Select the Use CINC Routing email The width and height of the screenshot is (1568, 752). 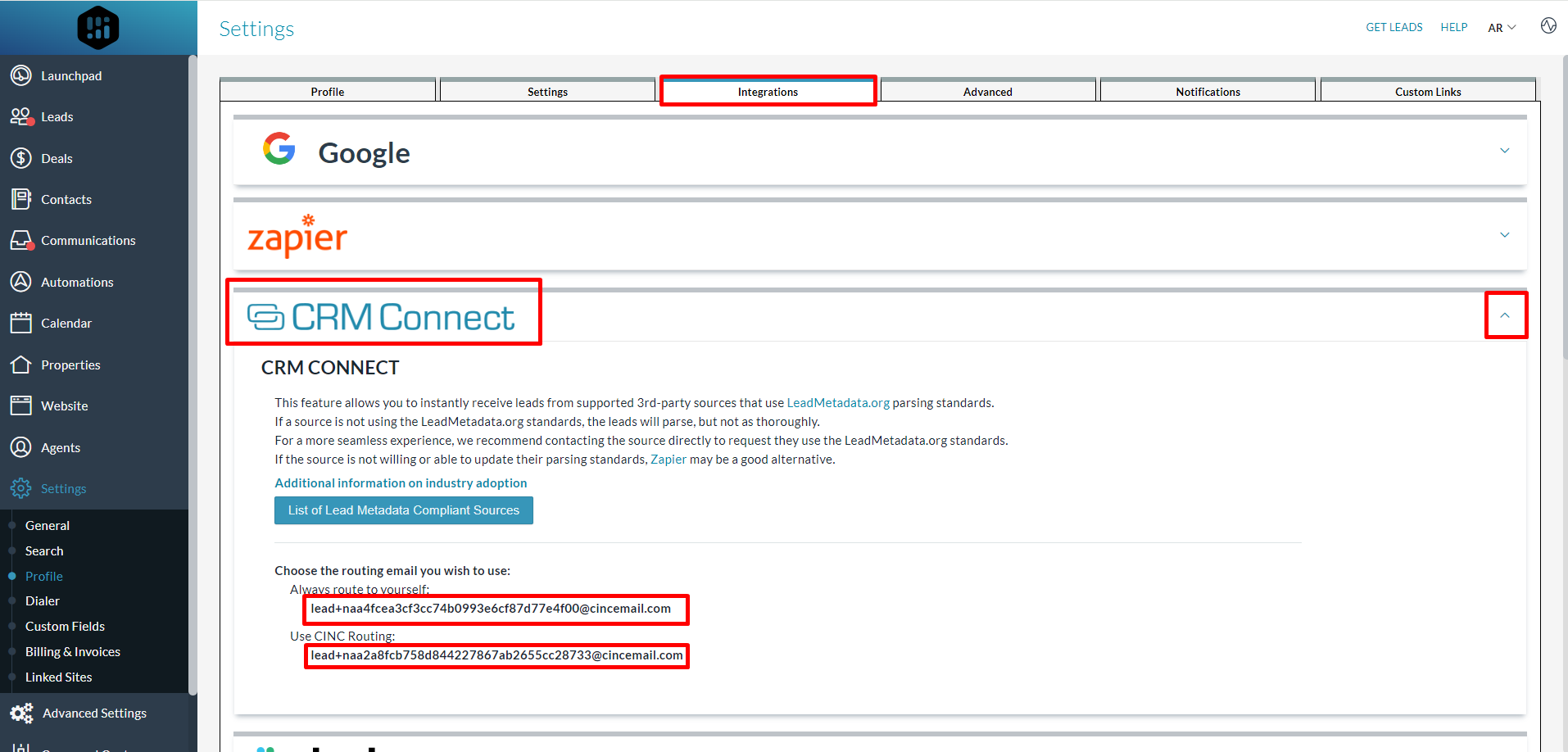[x=496, y=655]
